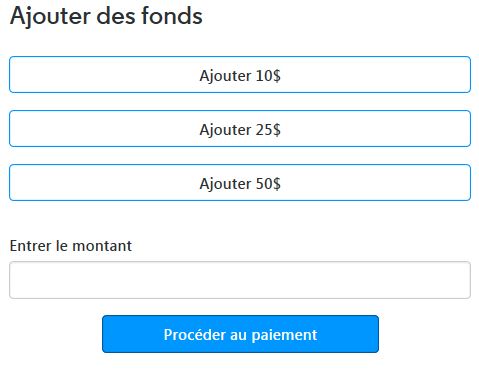479x374 pixels.
Task: Select the 10$ top-up button
Action: [240, 75]
